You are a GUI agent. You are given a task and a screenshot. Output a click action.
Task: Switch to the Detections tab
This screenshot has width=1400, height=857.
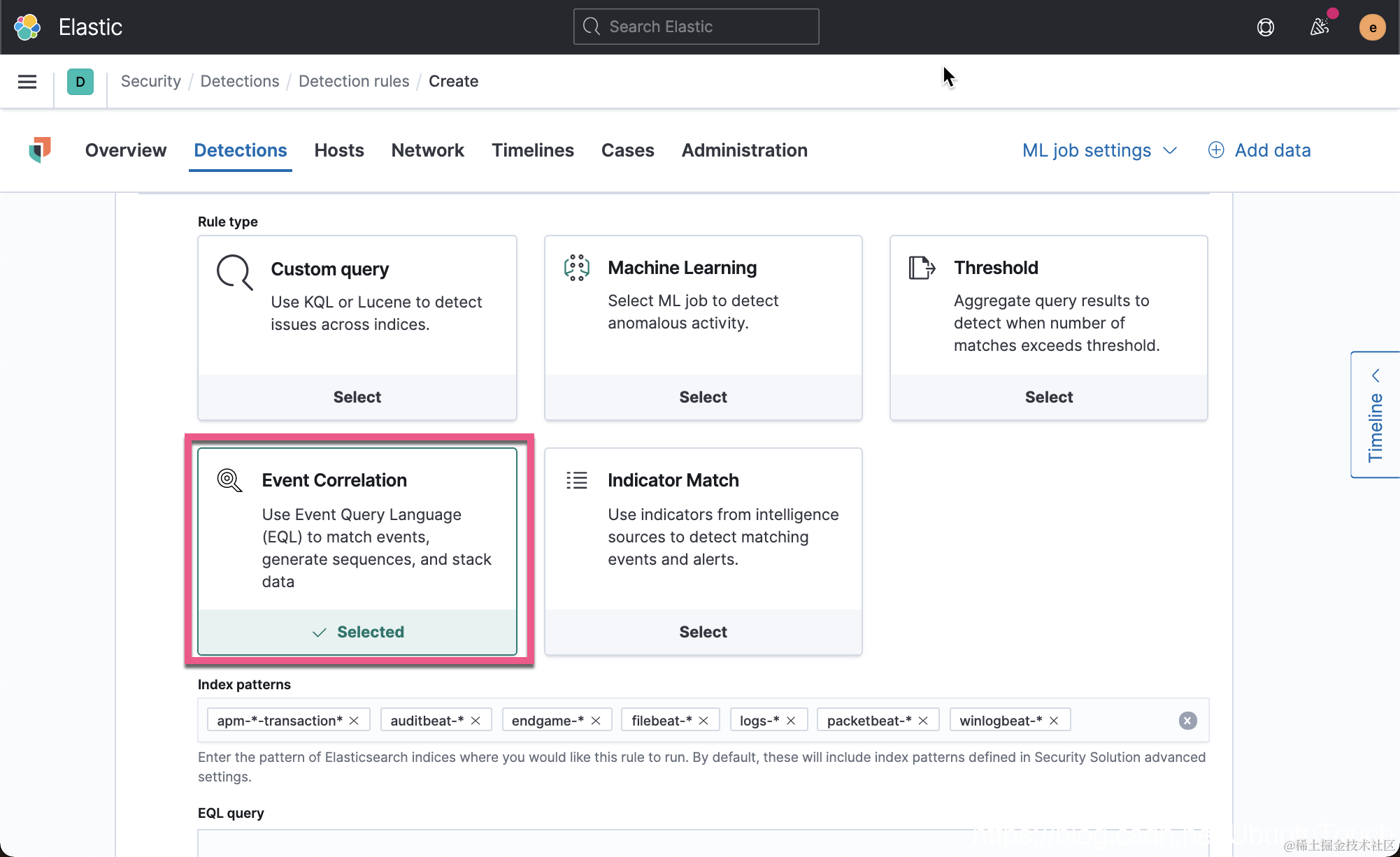coord(241,150)
